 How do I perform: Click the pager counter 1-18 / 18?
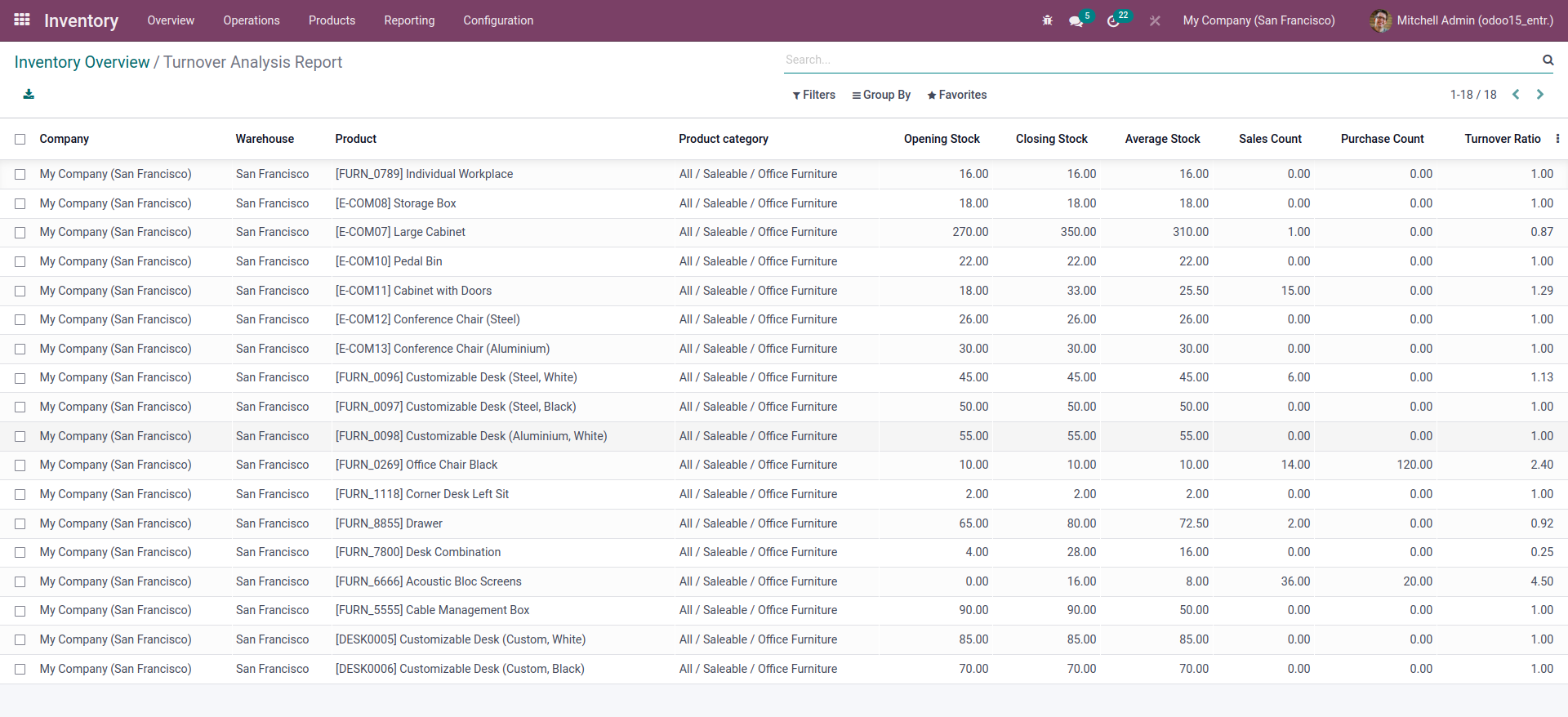tap(1473, 95)
